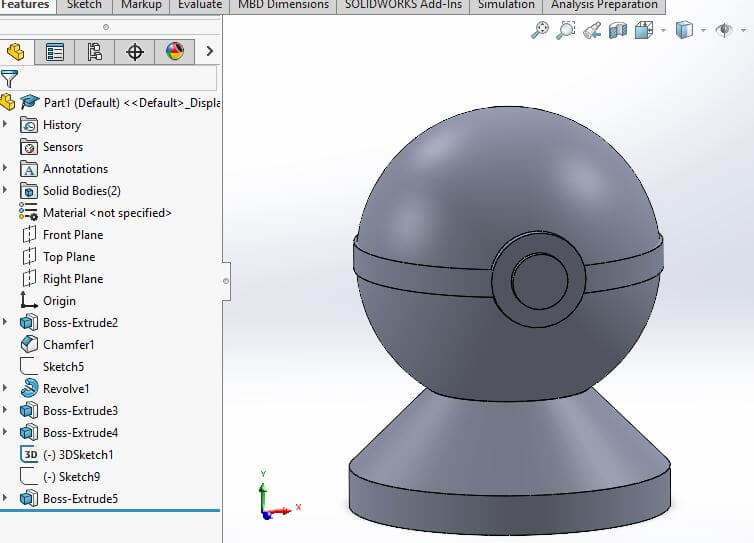Select the circular button face on the sphere
Viewport: 754px width, 543px height.
coord(540,281)
